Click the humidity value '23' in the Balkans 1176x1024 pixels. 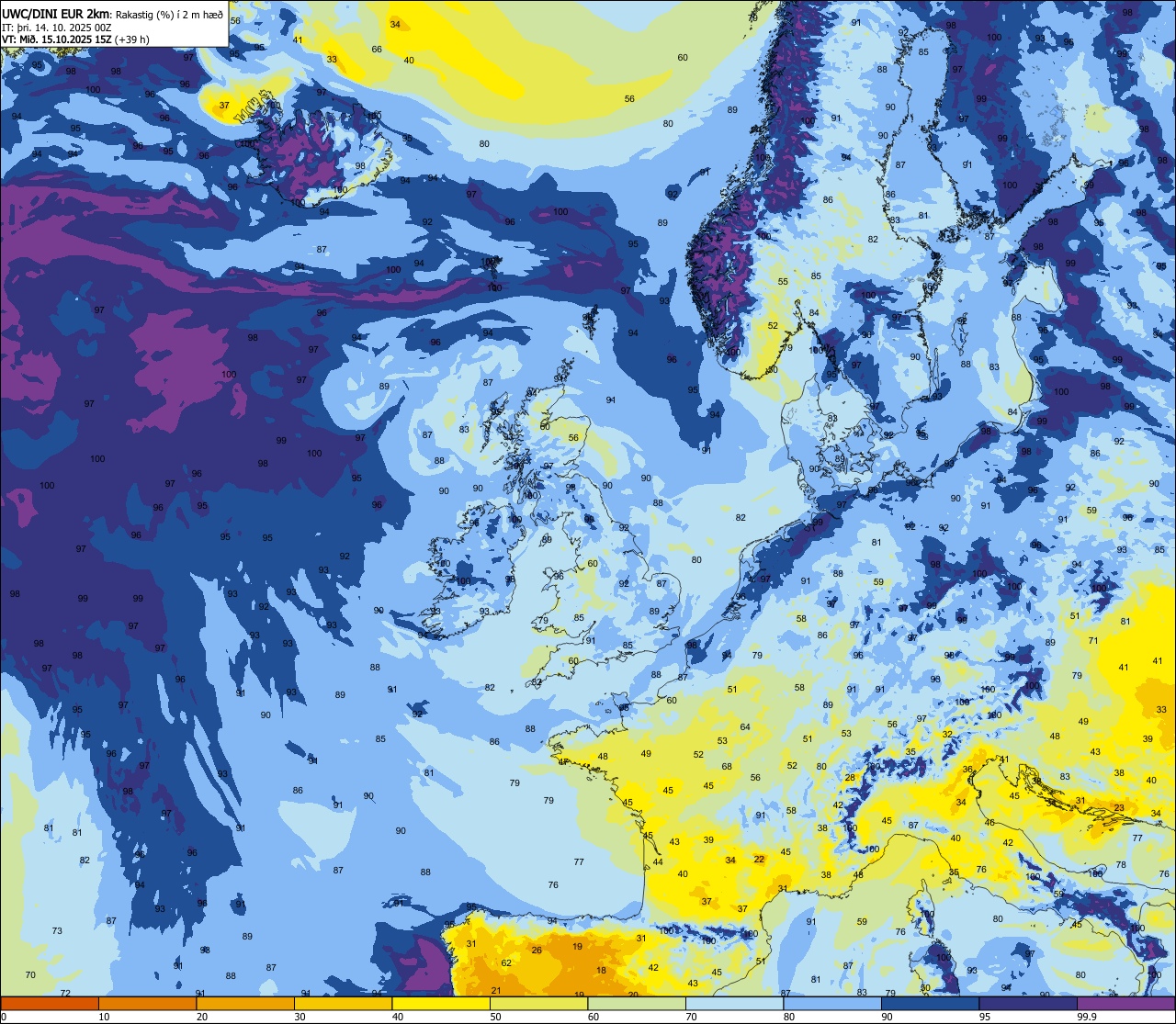pos(1119,808)
